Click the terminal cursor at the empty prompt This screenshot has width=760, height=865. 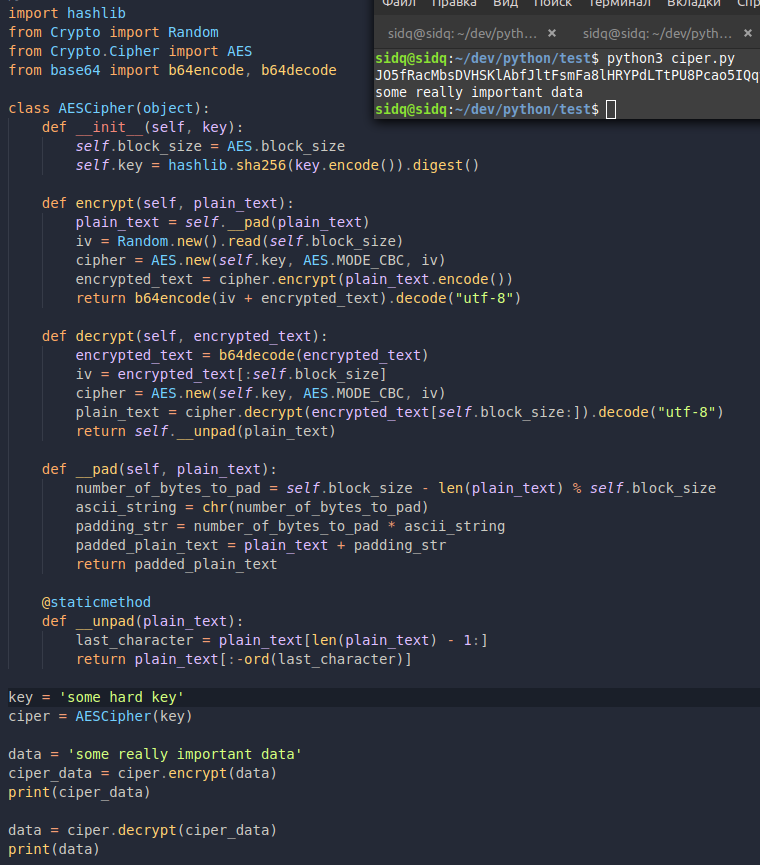611,109
